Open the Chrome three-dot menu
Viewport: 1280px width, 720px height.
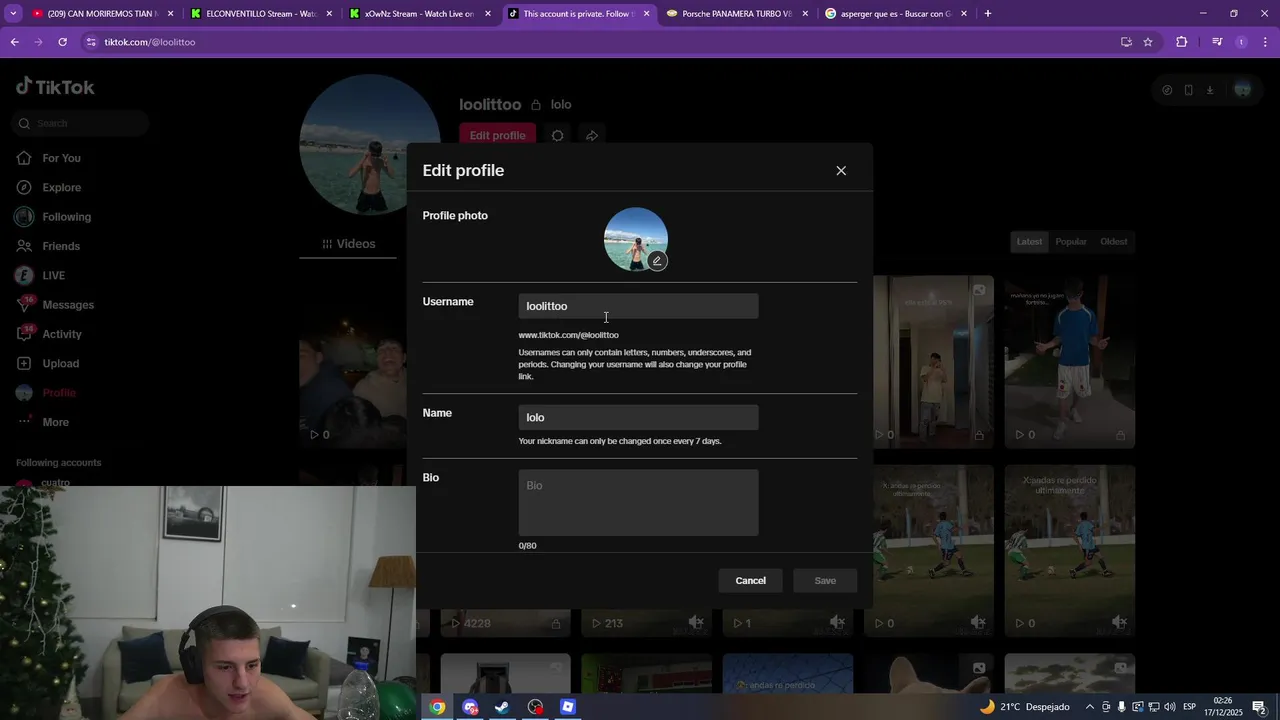1267,42
